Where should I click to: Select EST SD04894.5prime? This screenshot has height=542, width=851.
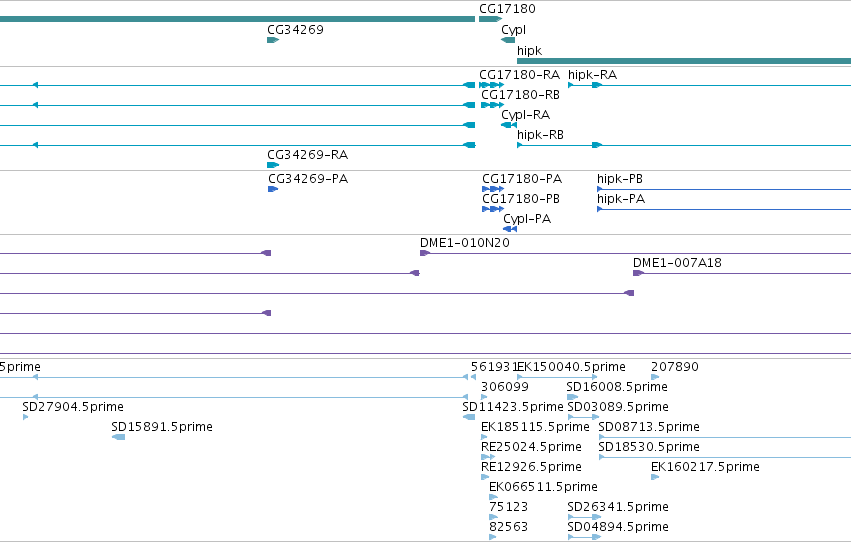click(618, 527)
